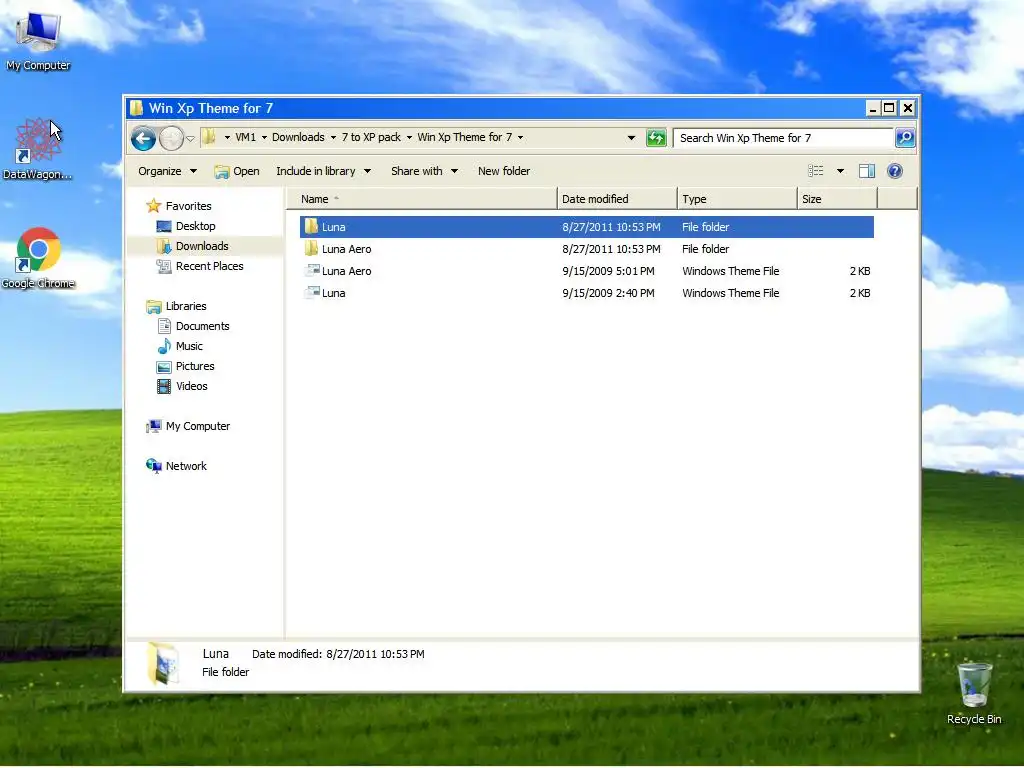Sort by Type column header
Screen dimensions: 1024x768
(737, 199)
